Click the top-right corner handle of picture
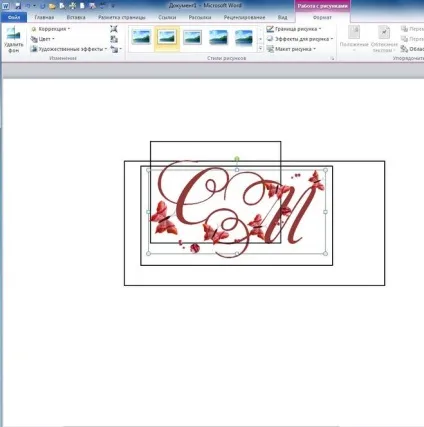The height and width of the screenshot is (427, 424). pyautogui.click(x=325, y=170)
